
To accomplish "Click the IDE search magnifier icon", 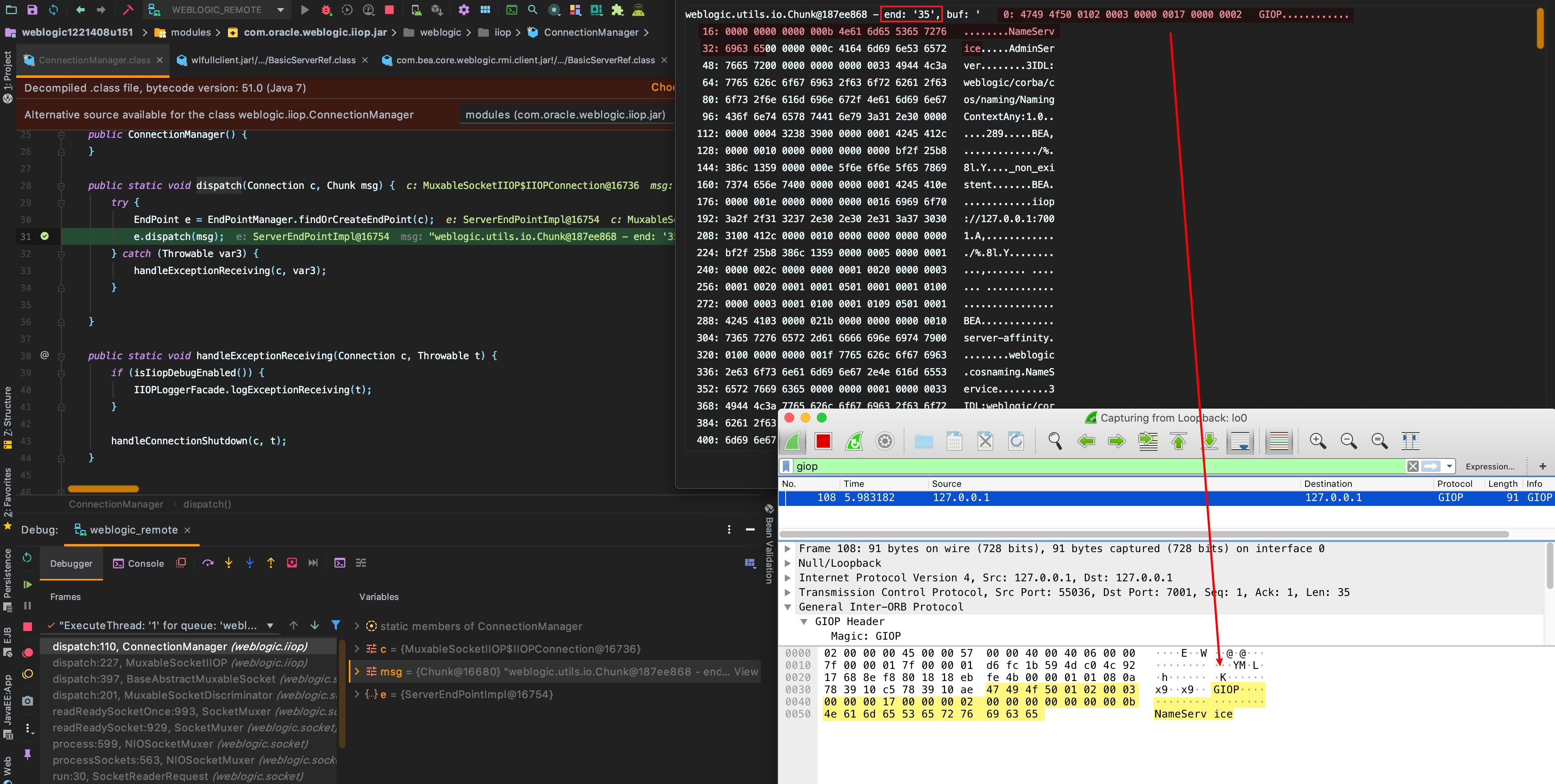I will (x=533, y=10).
